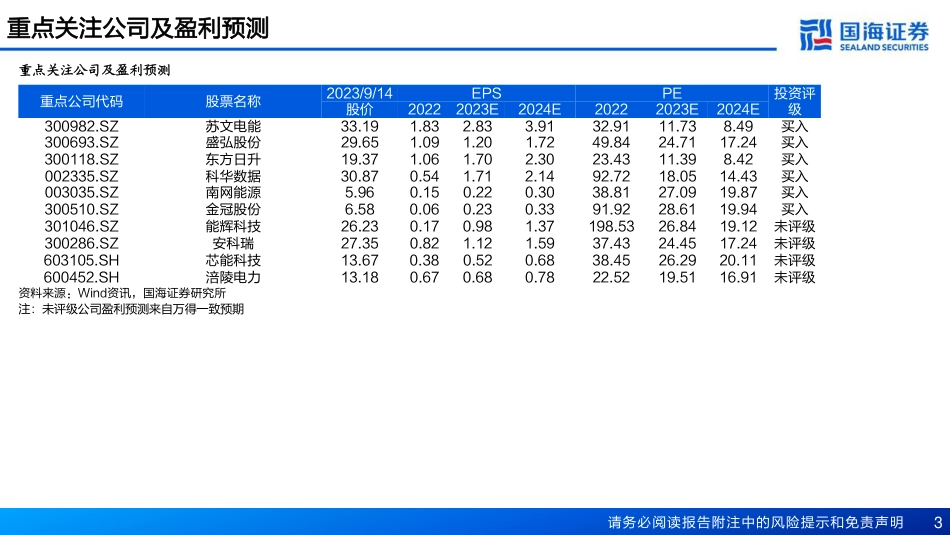Screen dimensions: 950x535
Task: Select stock code 603105.SH
Action: tap(81, 261)
